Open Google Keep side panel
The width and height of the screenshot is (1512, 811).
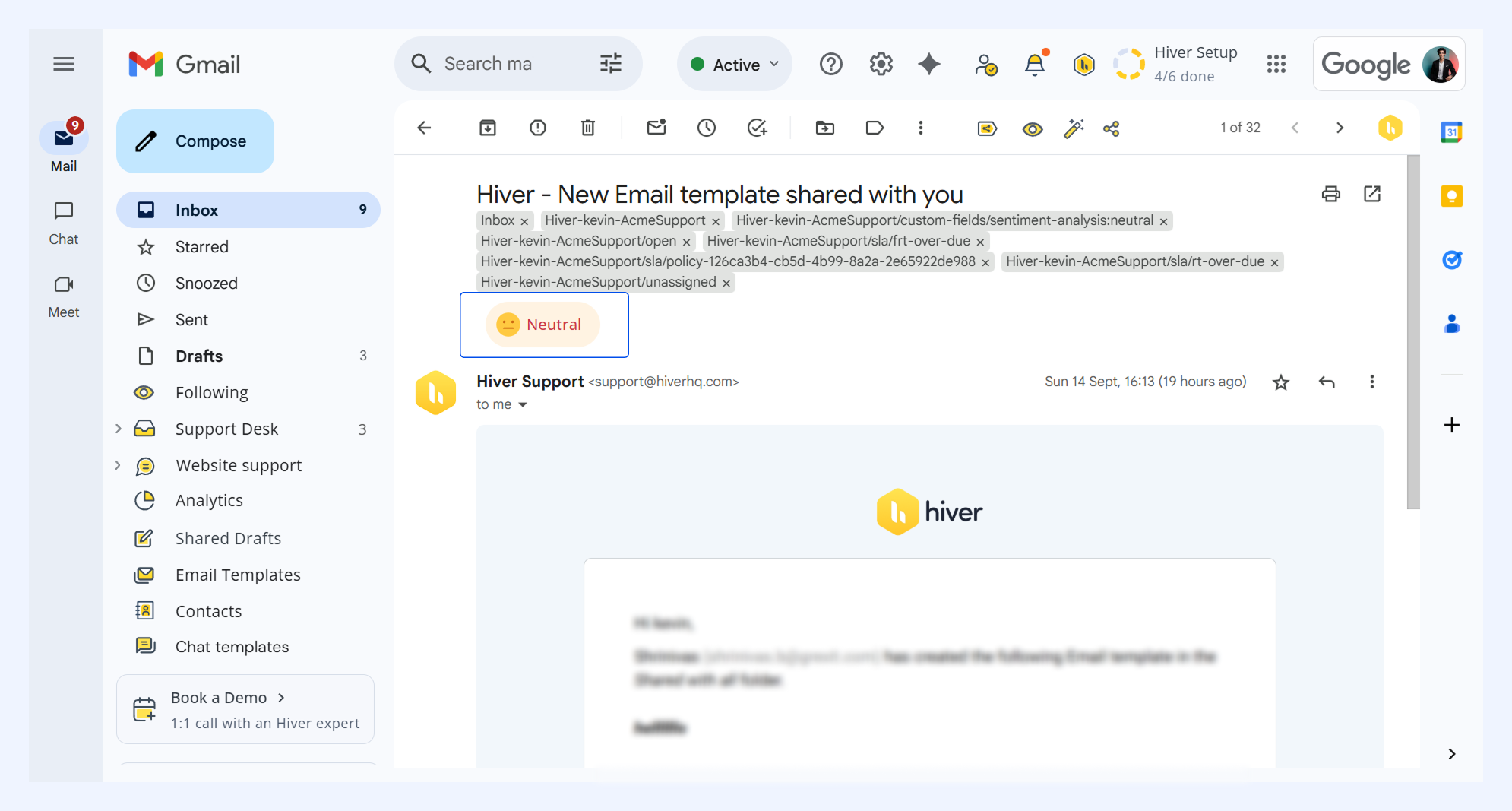[1452, 196]
